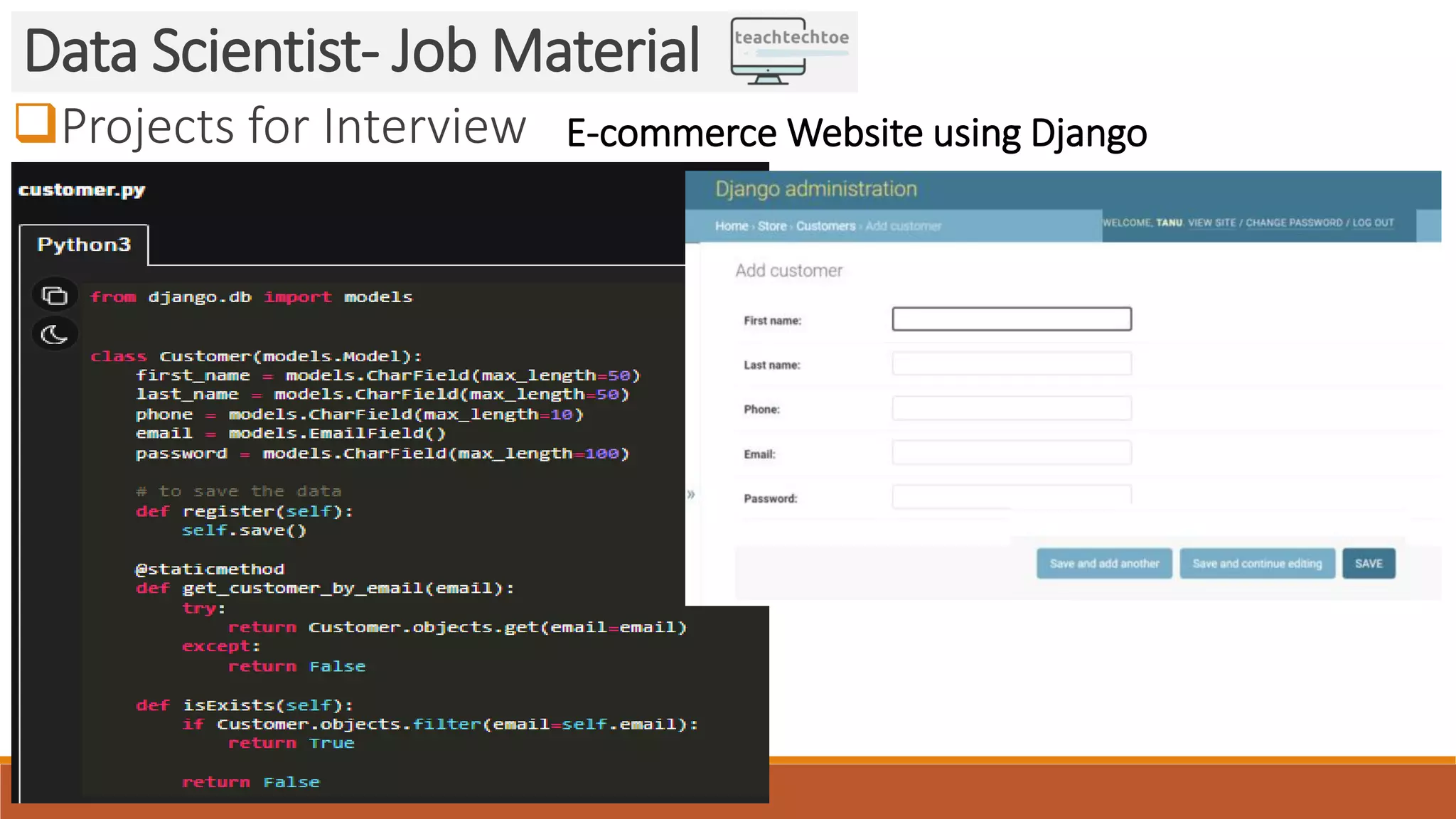Screen dimensions: 1456x819
Task: Click 'from django.db import models' line
Action: coord(251,297)
